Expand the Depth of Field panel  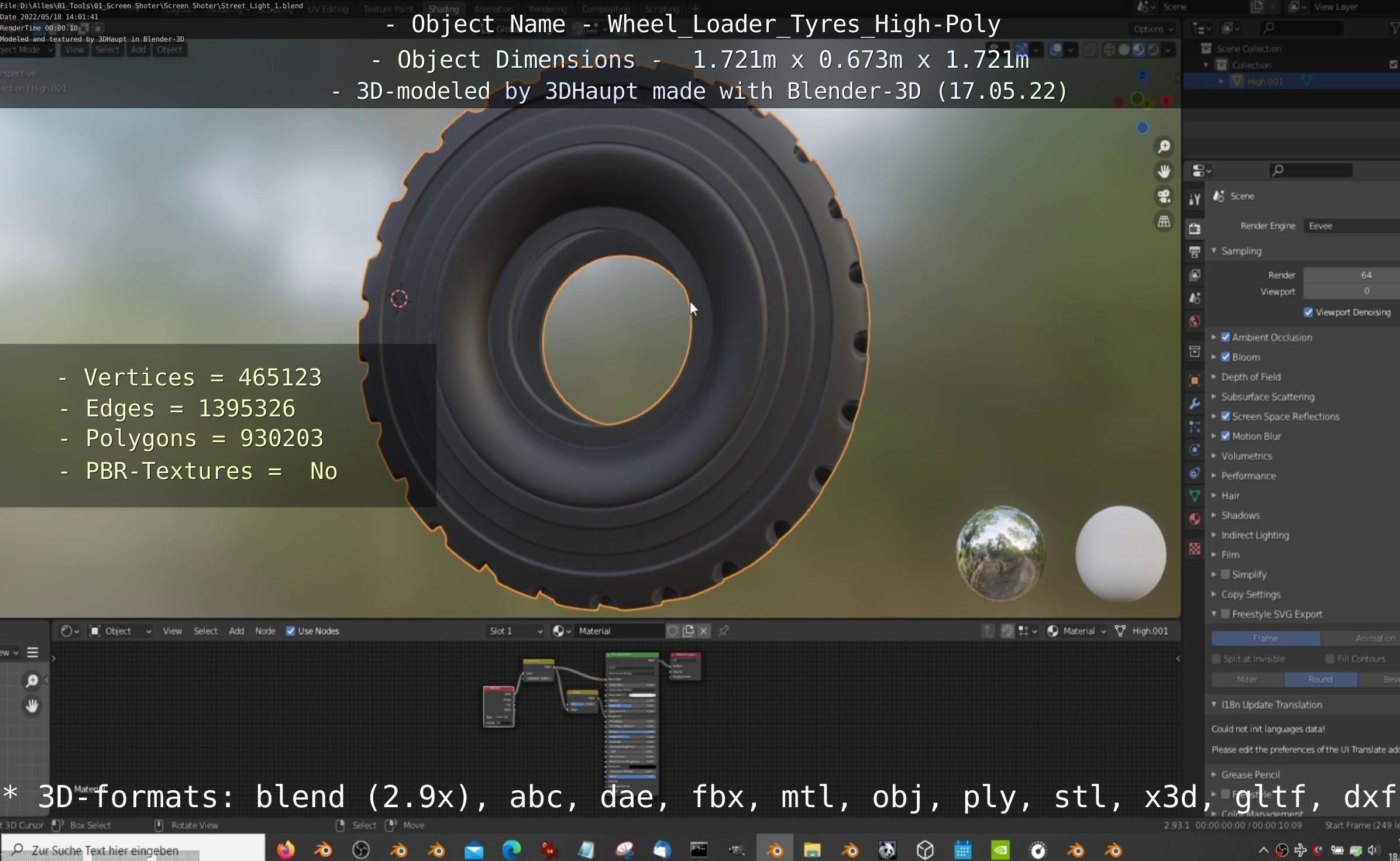pyautogui.click(x=1251, y=377)
